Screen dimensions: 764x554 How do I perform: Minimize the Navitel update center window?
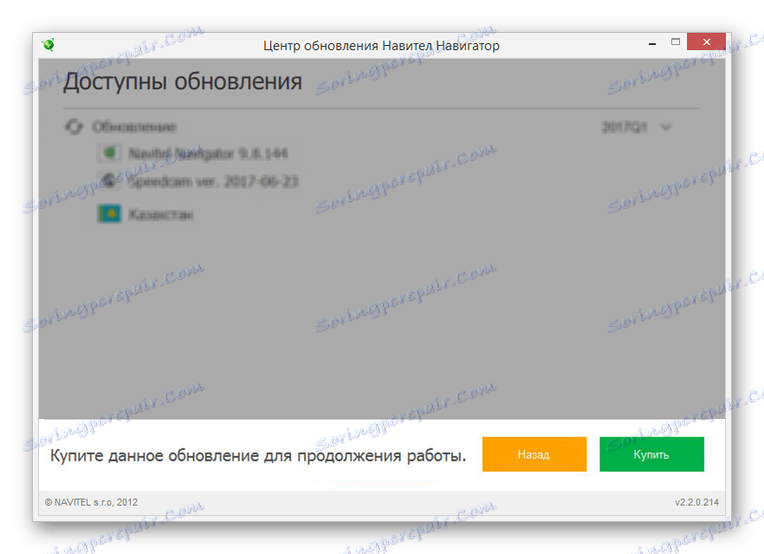pyautogui.click(x=652, y=43)
